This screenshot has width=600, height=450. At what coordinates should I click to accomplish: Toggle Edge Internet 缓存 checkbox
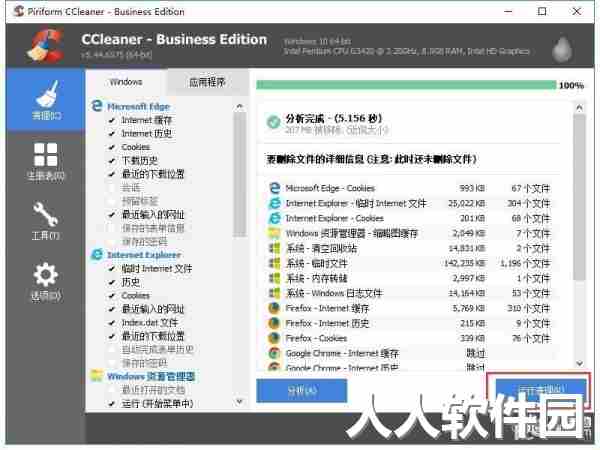[112, 121]
